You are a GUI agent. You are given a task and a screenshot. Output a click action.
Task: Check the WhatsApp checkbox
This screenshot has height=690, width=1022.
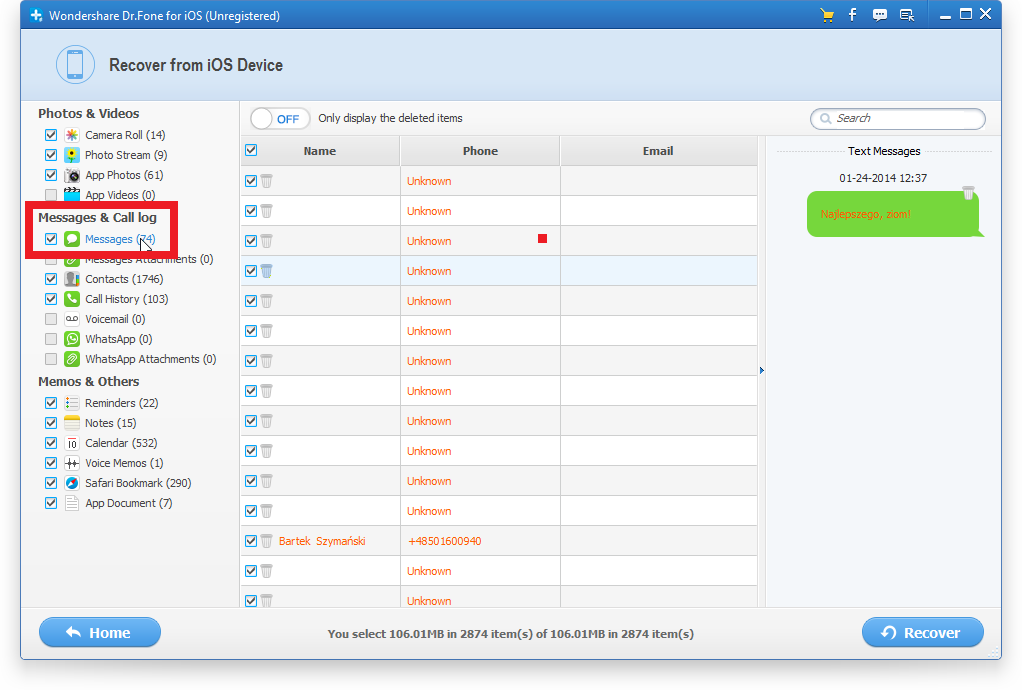coord(51,339)
